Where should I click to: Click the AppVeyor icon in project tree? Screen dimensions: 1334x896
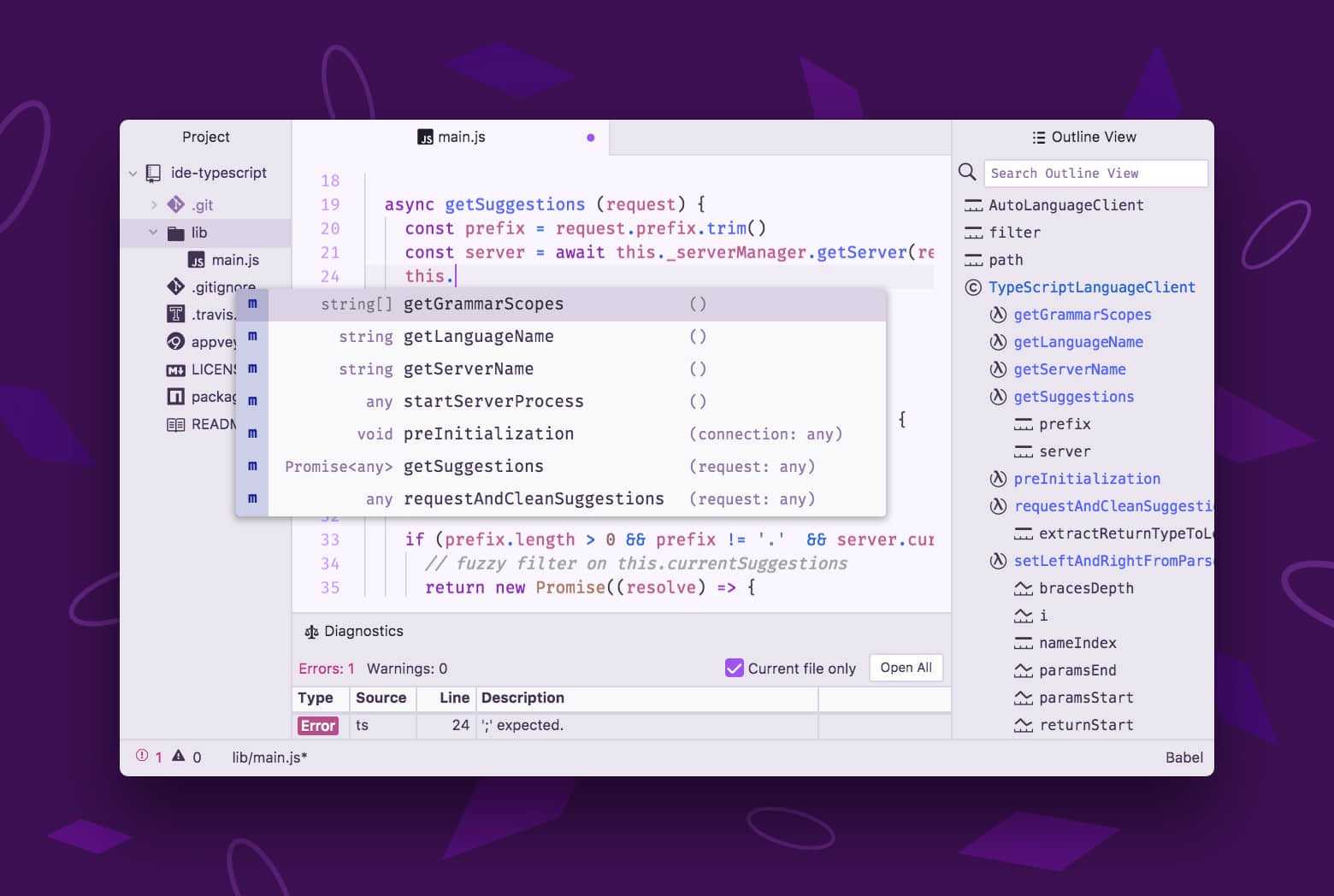click(174, 341)
